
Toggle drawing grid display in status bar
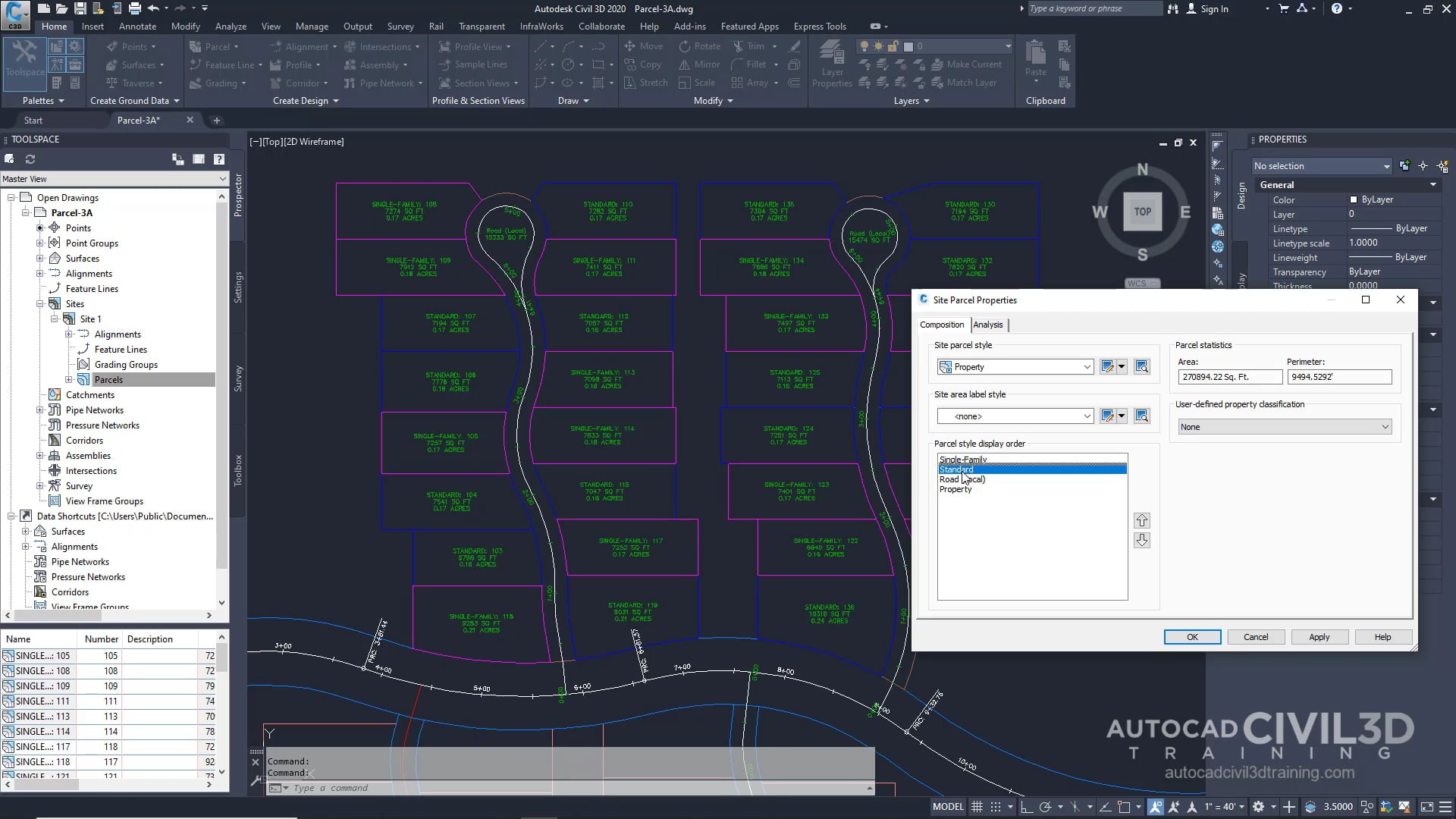(x=977, y=807)
